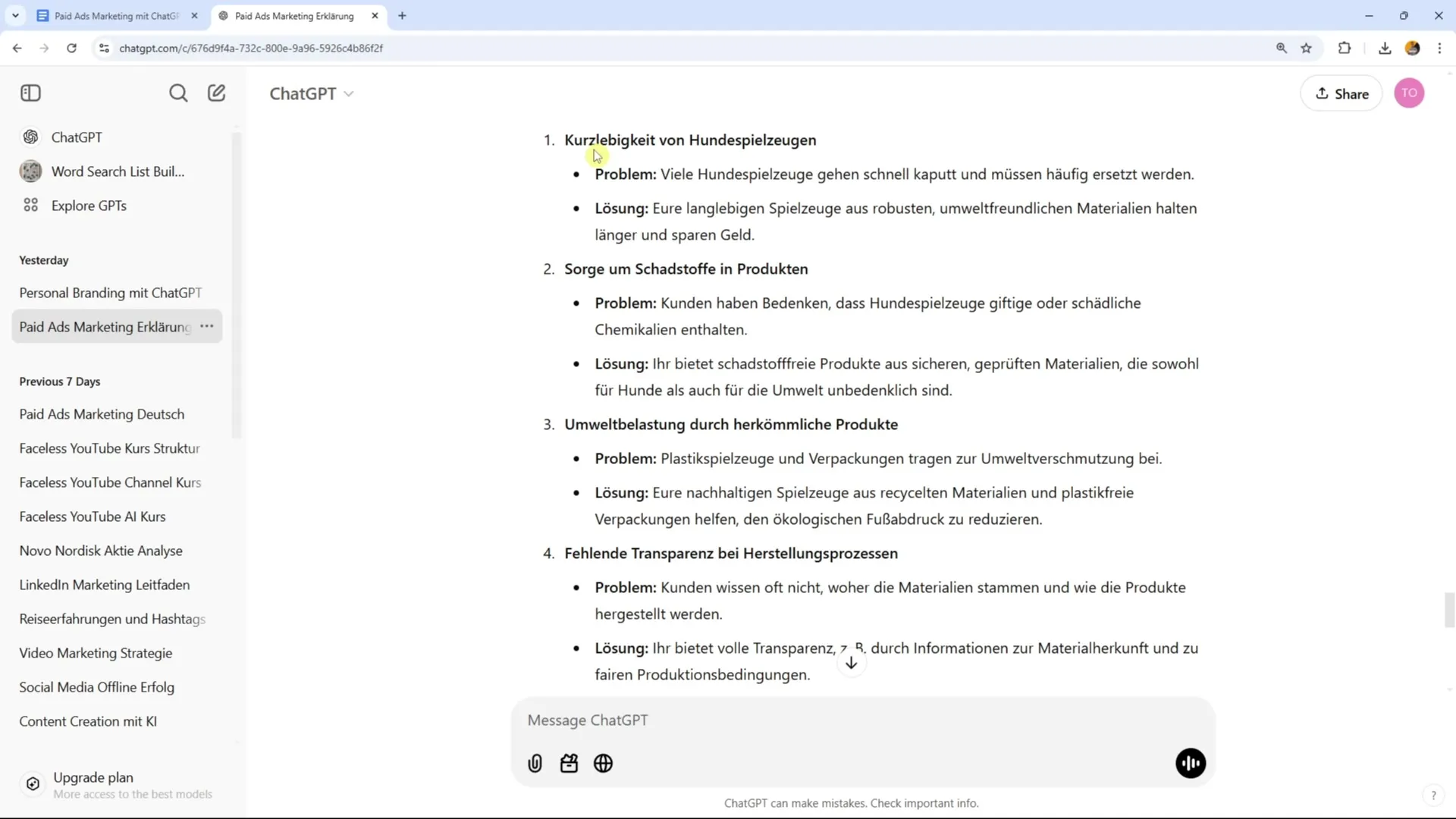1456x819 pixels.
Task: Start a new chat with pencil icon
Action: pyautogui.click(x=217, y=93)
